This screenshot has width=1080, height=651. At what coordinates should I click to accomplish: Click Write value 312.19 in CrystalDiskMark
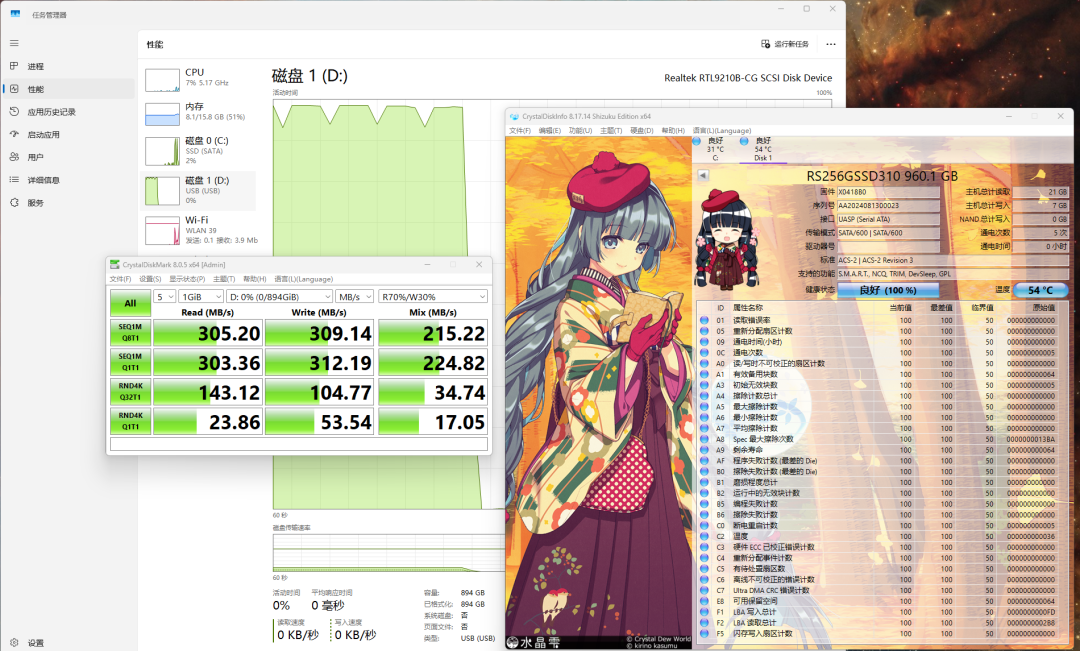click(320, 362)
